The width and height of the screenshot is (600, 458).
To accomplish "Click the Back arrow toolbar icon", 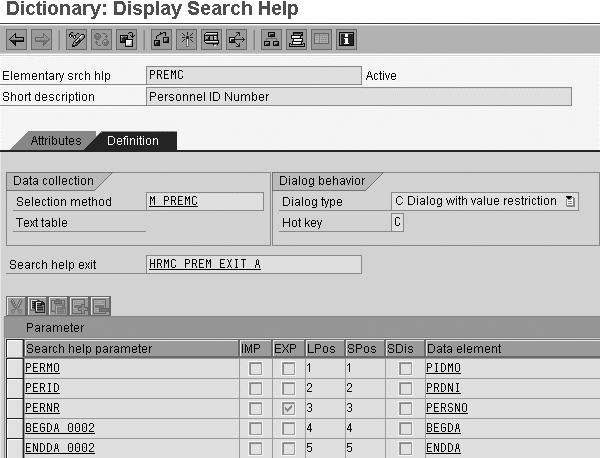I will coord(16,39).
